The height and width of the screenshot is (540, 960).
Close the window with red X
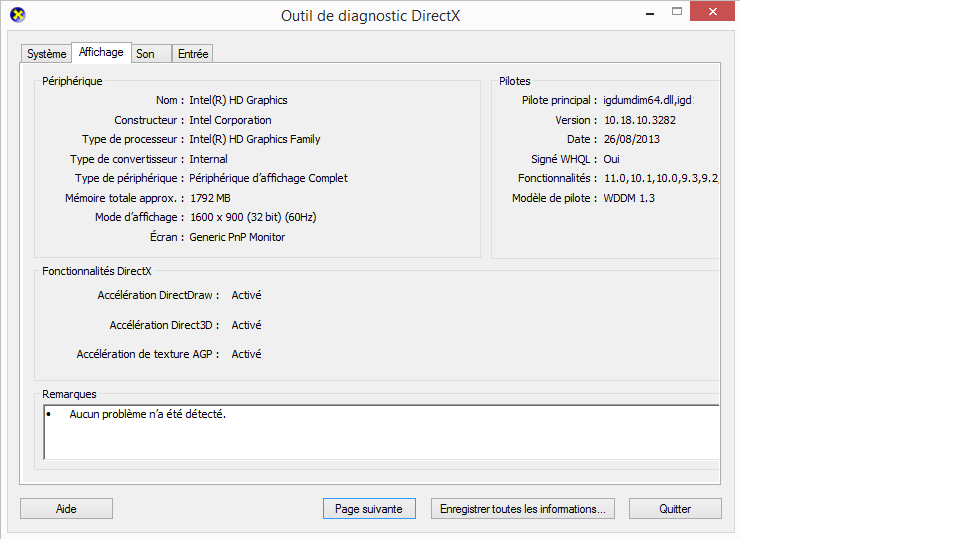point(712,12)
